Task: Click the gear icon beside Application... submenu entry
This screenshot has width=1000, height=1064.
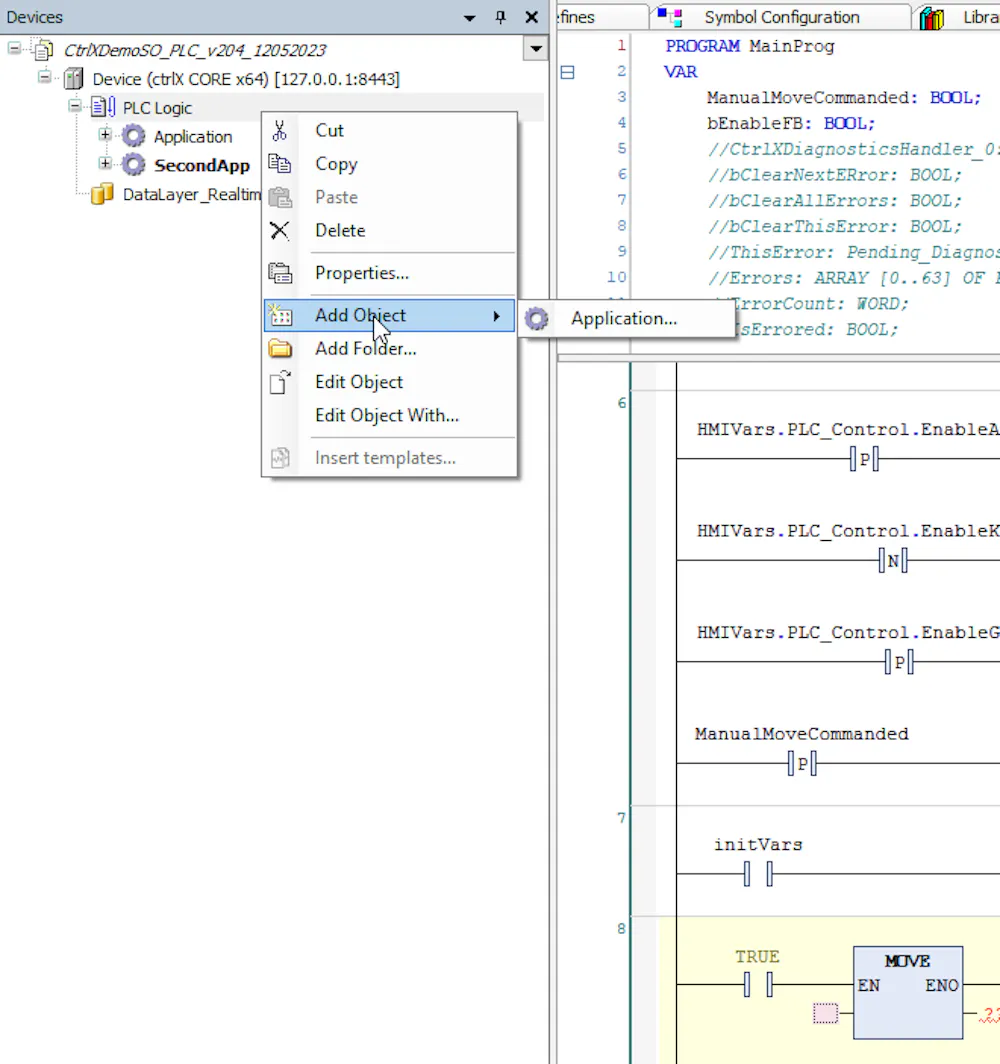Action: 536,318
